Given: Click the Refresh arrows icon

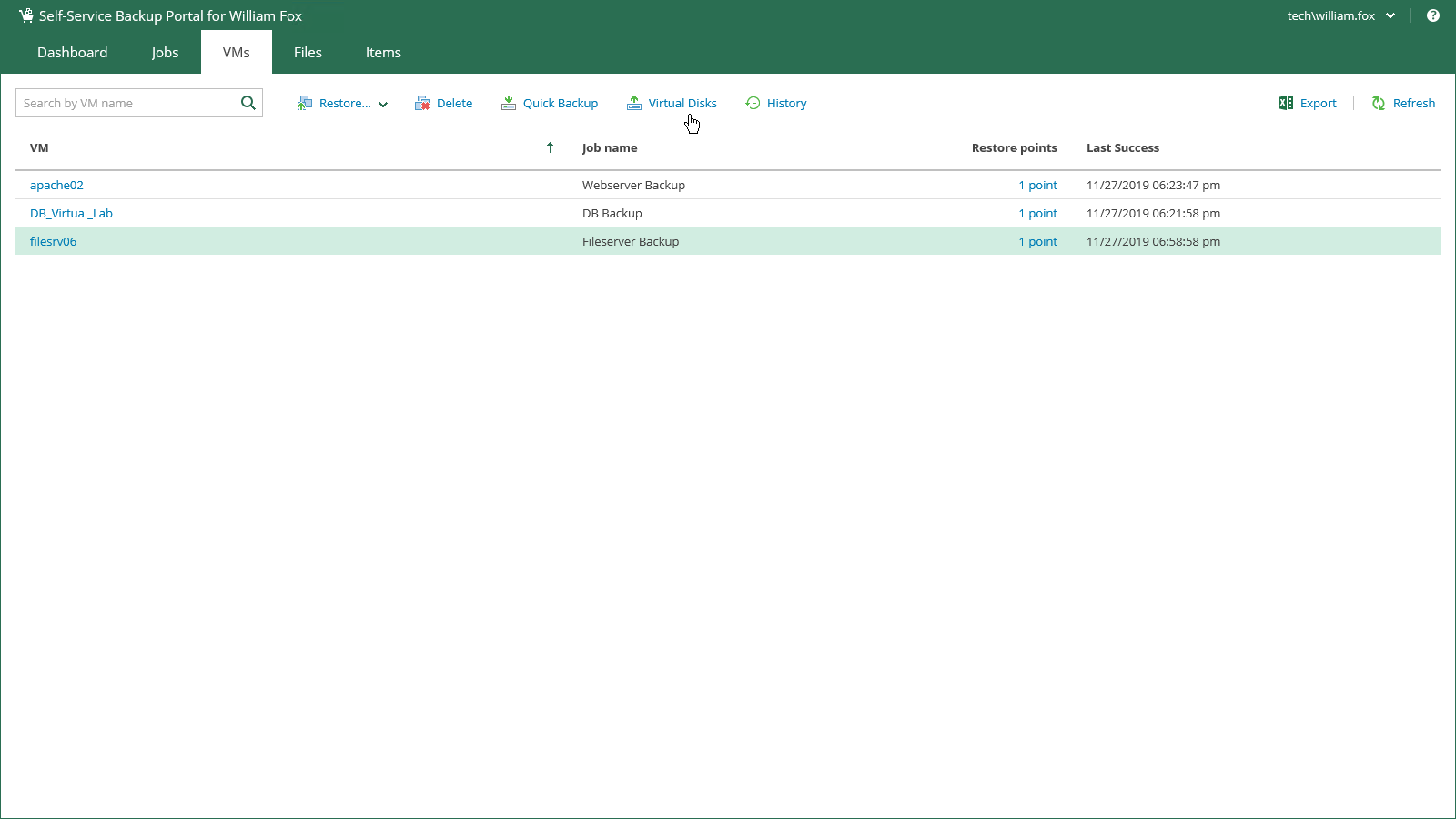Looking at the screenshot, I should pos(1379,104).
